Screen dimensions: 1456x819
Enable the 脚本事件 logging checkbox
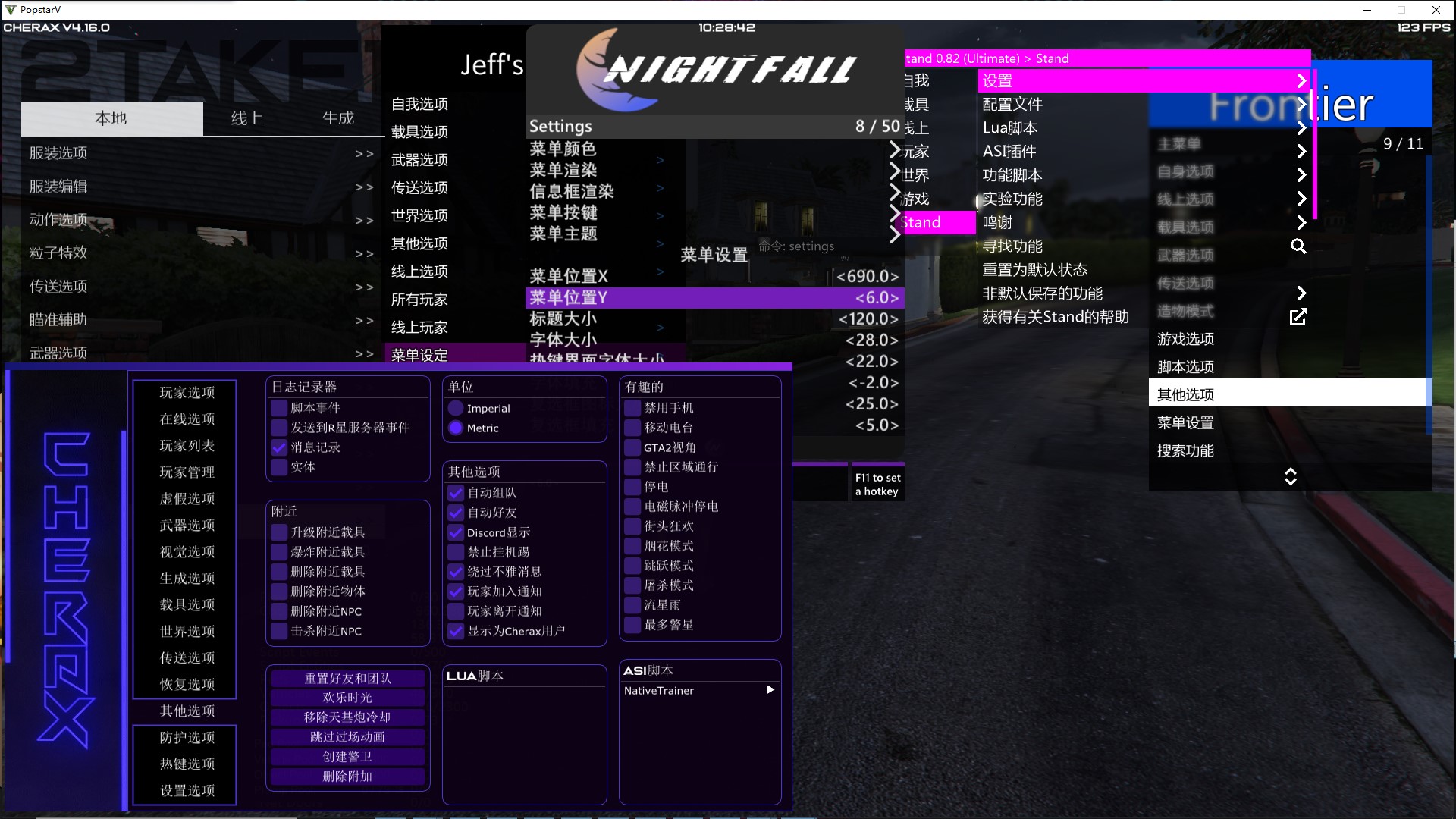tap(279, 408)
